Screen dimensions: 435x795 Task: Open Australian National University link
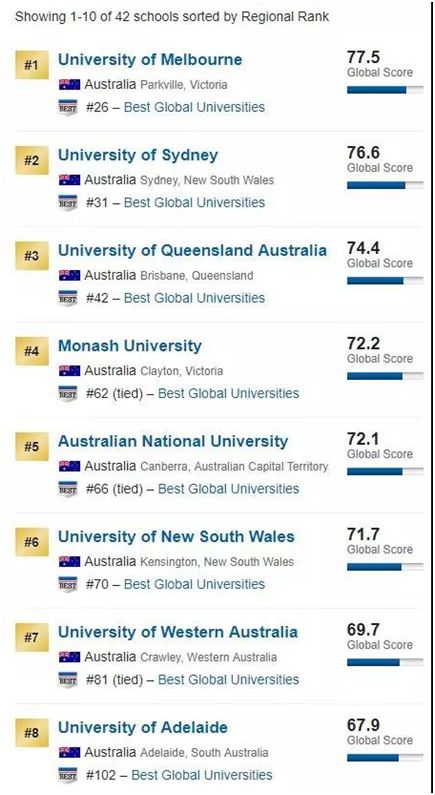(x=173, y=441)
